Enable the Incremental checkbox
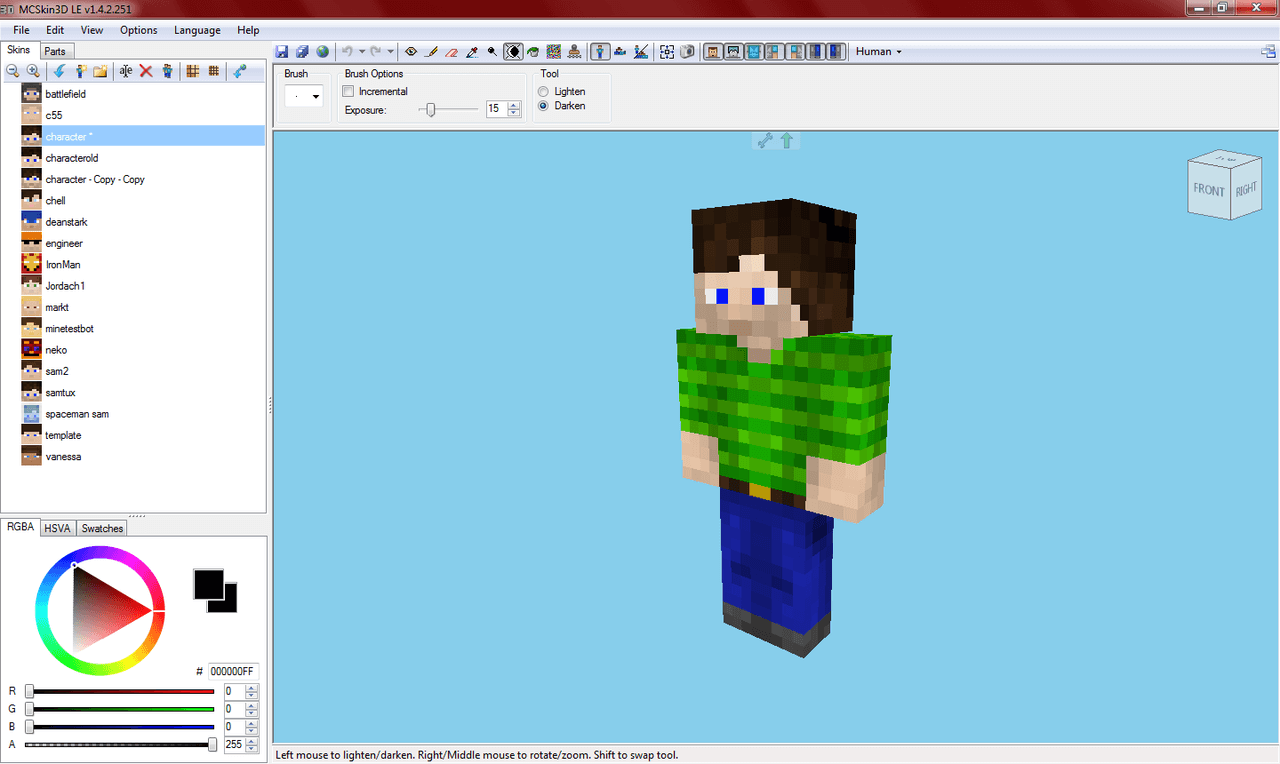This screenshot has width=1280, height=764. tap(349, 92)
